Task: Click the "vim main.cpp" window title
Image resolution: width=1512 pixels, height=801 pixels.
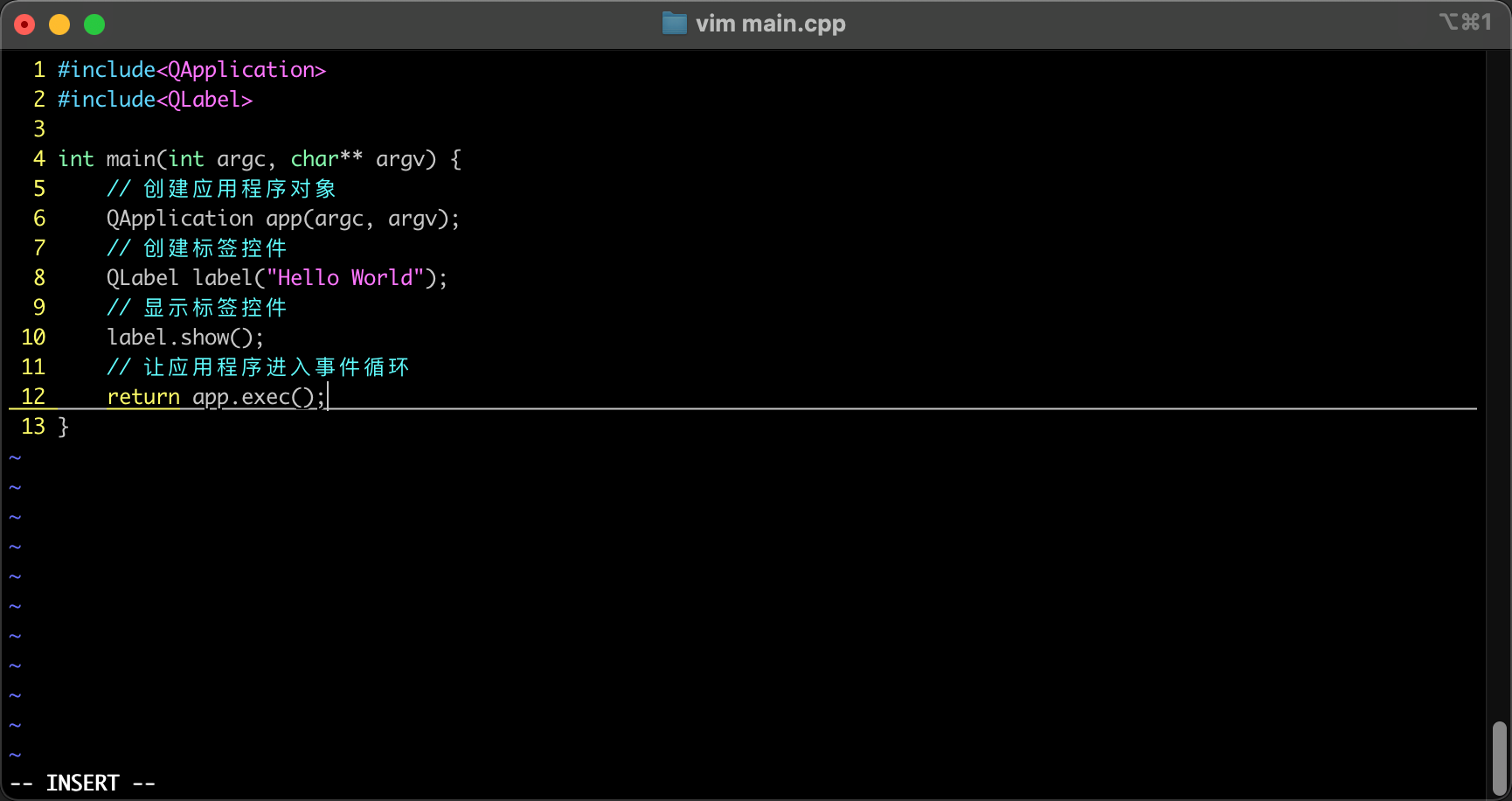Action: coord(770,24)
